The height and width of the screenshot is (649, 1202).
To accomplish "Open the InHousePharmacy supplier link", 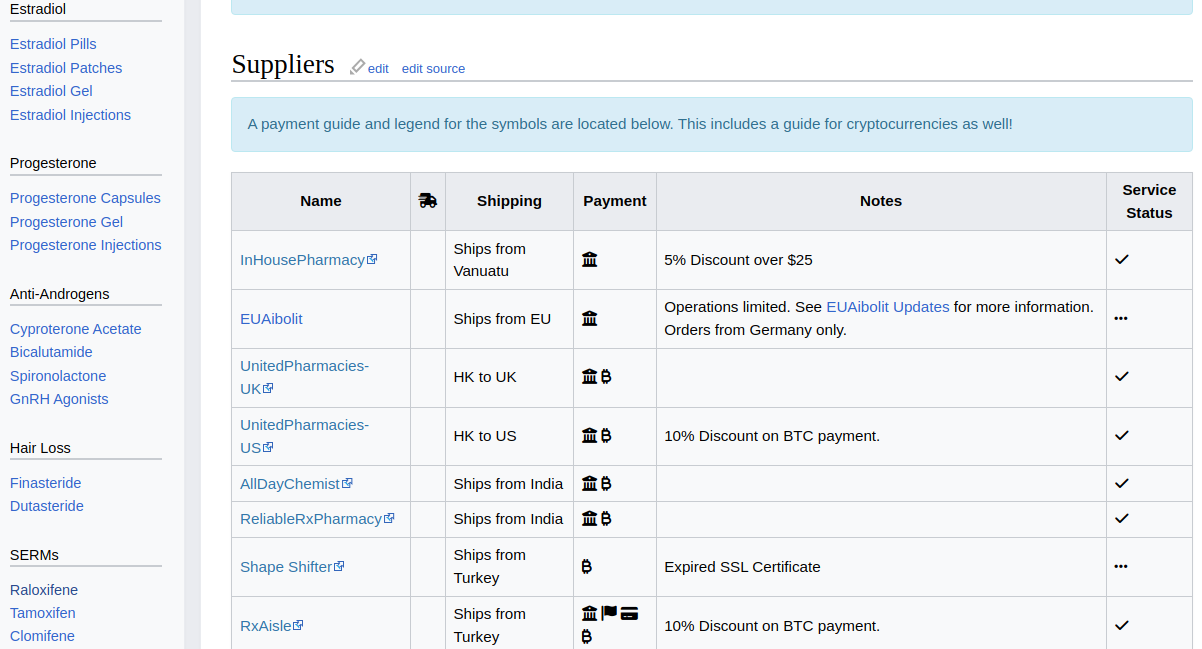I will 308,260.
